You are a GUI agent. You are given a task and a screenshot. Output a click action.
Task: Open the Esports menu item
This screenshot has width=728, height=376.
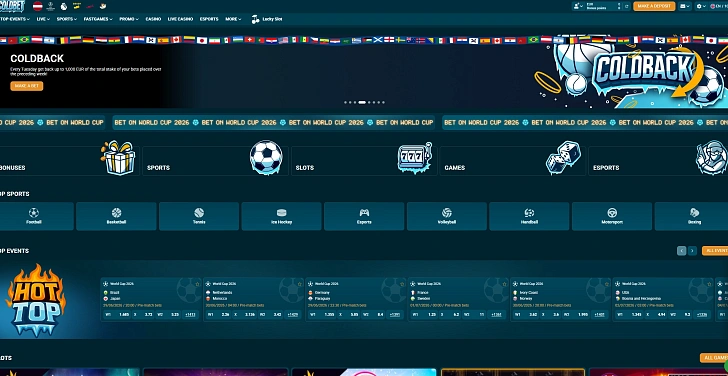coord(209,19)
